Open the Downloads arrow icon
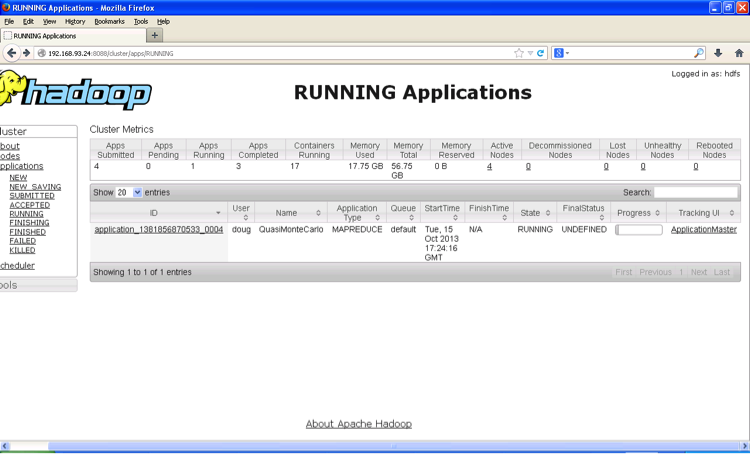This screenshot has height=454, width=750. 717,53
